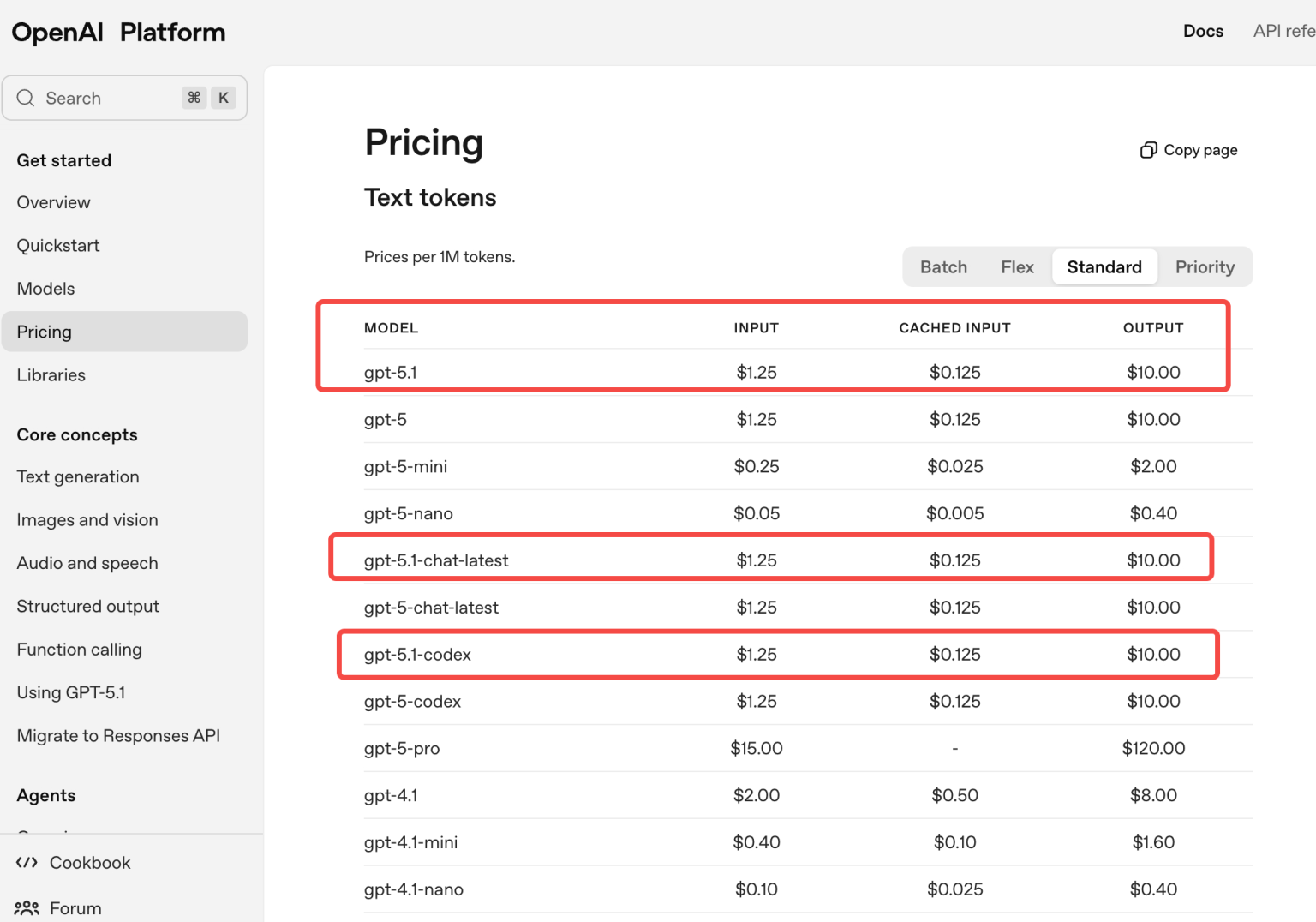The height and width of the screenshot is (922, 1316).
Task: Click the gpt-5-nano model name
Action: (x=409, y=513)
